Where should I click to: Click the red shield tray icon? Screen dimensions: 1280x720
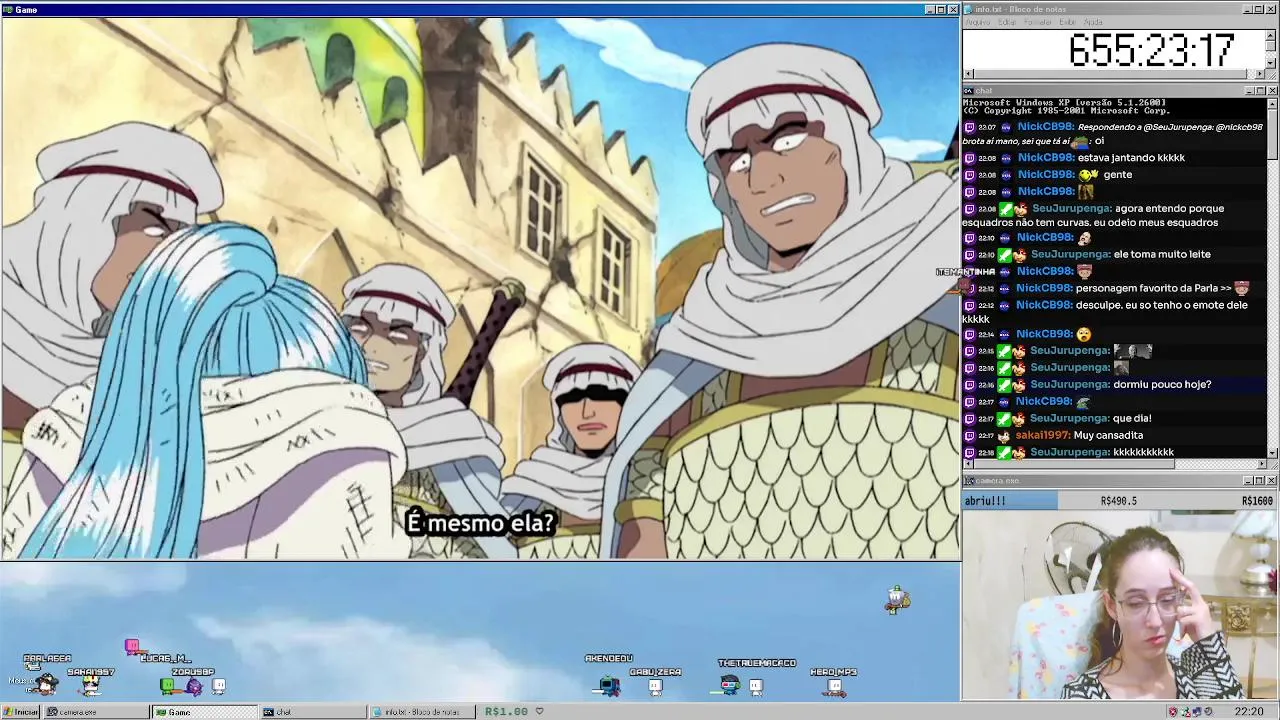[1173, 712]
